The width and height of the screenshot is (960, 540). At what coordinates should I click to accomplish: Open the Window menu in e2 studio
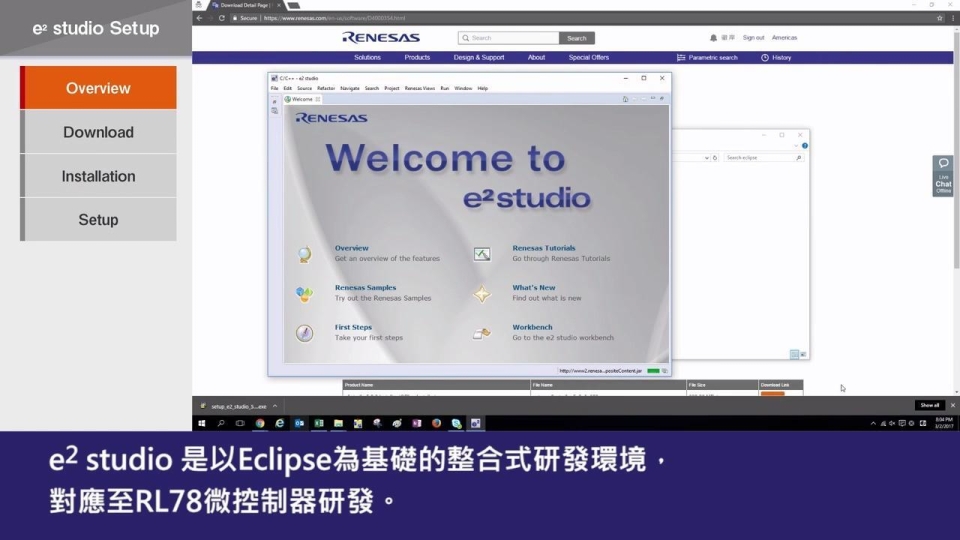463,88
